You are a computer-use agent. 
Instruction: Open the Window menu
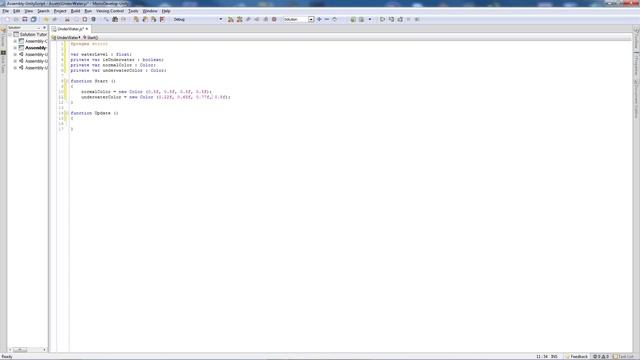150,11
